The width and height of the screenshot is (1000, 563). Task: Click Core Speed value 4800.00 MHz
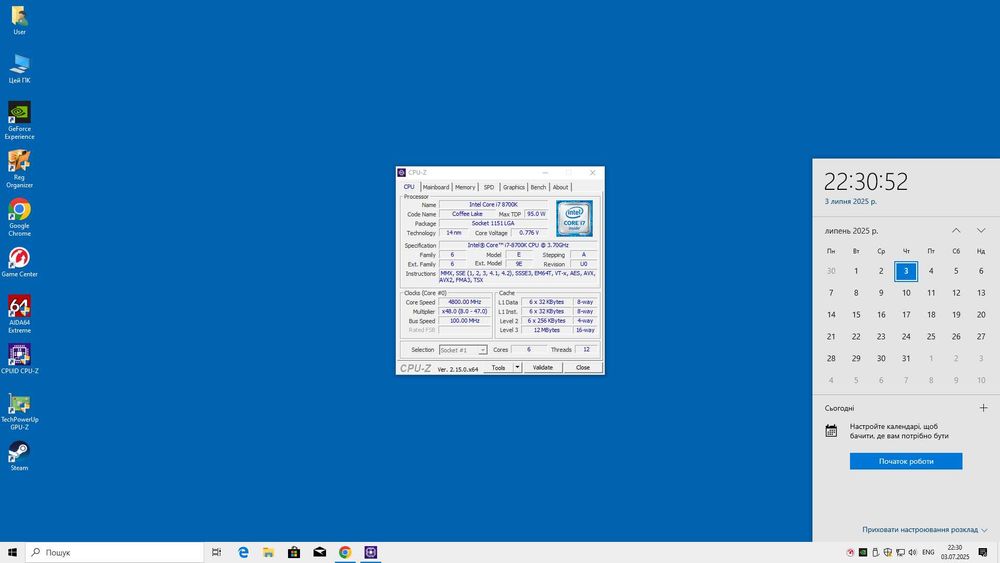point(464,302)
